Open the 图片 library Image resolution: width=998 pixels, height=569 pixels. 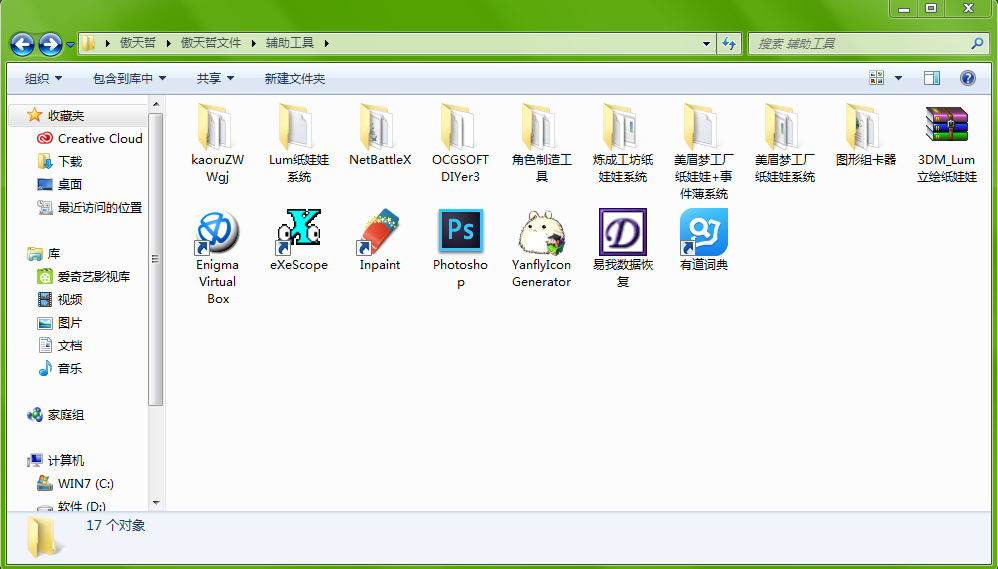tap(60, 323)
